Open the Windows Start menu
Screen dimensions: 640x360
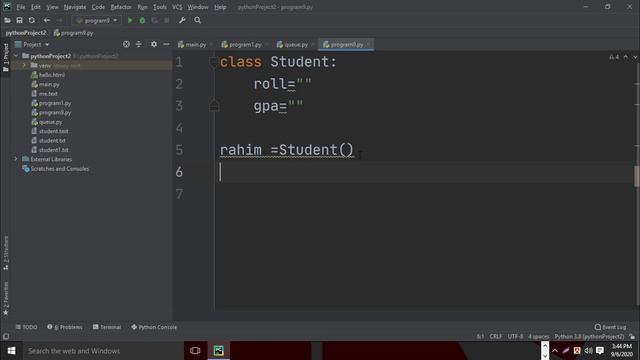(x=11, y=351)
